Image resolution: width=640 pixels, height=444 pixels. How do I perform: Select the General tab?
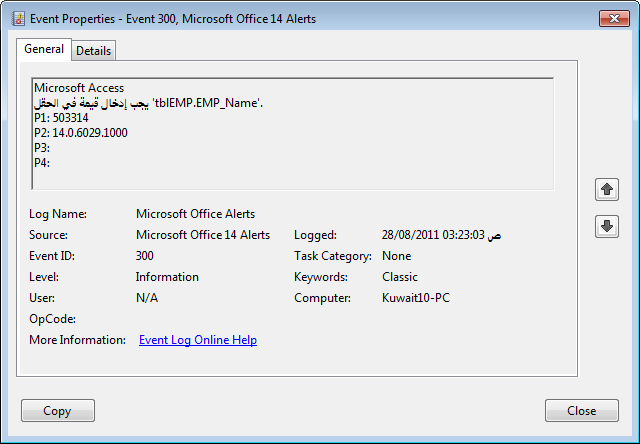point(44,49)
